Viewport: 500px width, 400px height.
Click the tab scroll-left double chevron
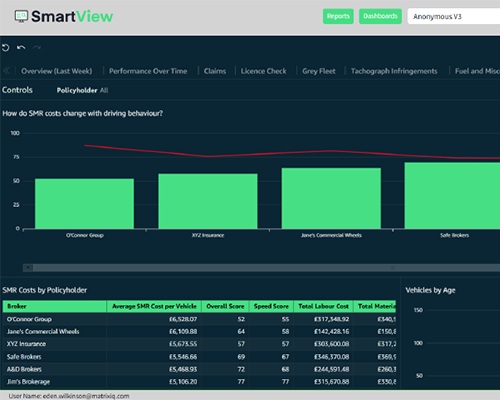click(x=6, y=71)
